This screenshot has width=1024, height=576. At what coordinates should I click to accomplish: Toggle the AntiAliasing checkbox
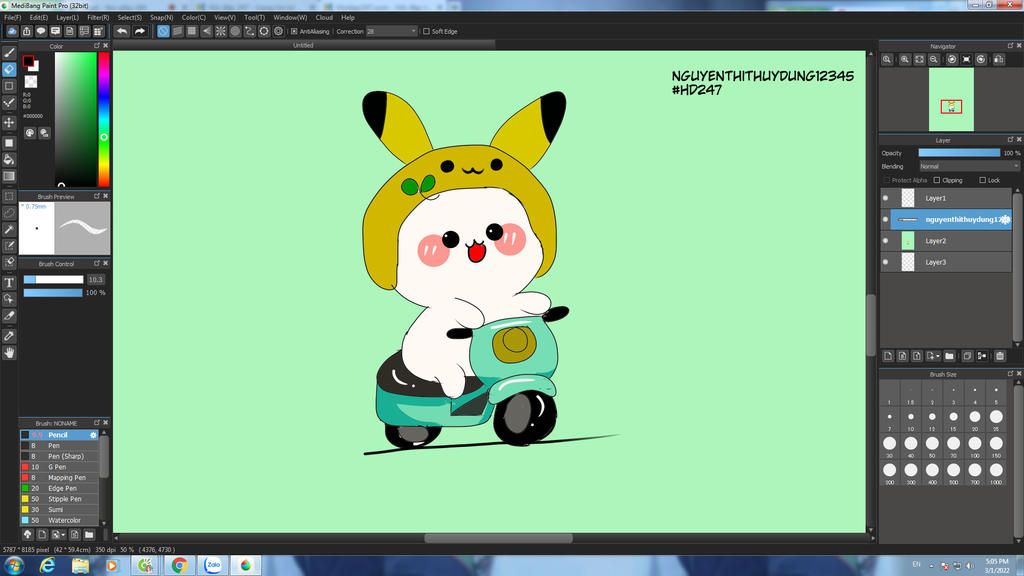tap(293, 31)
